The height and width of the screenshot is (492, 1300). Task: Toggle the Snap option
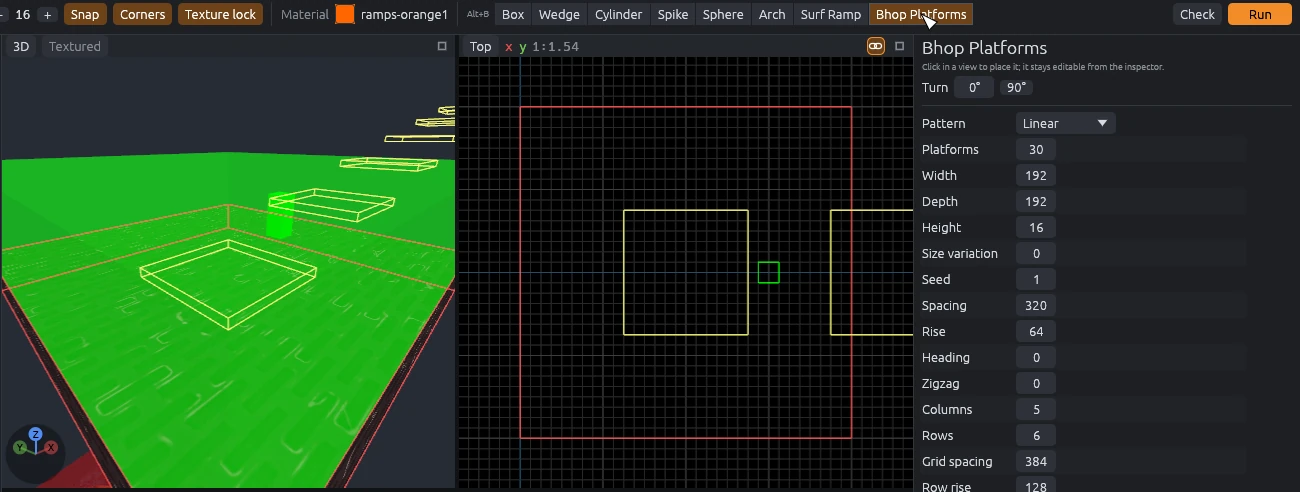[x=85, y=14]
